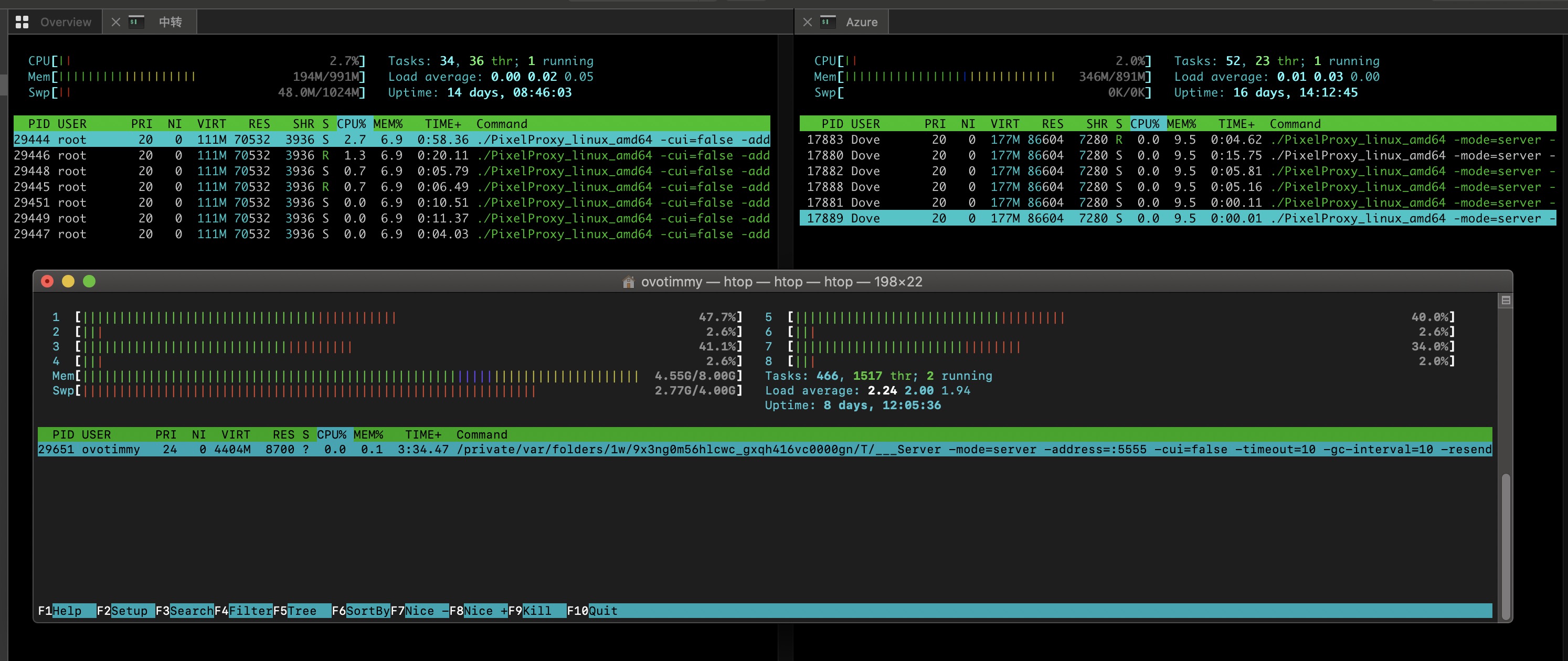Click the split pane icon at top right
The image size is (1568, 661).
(1506, 300)
